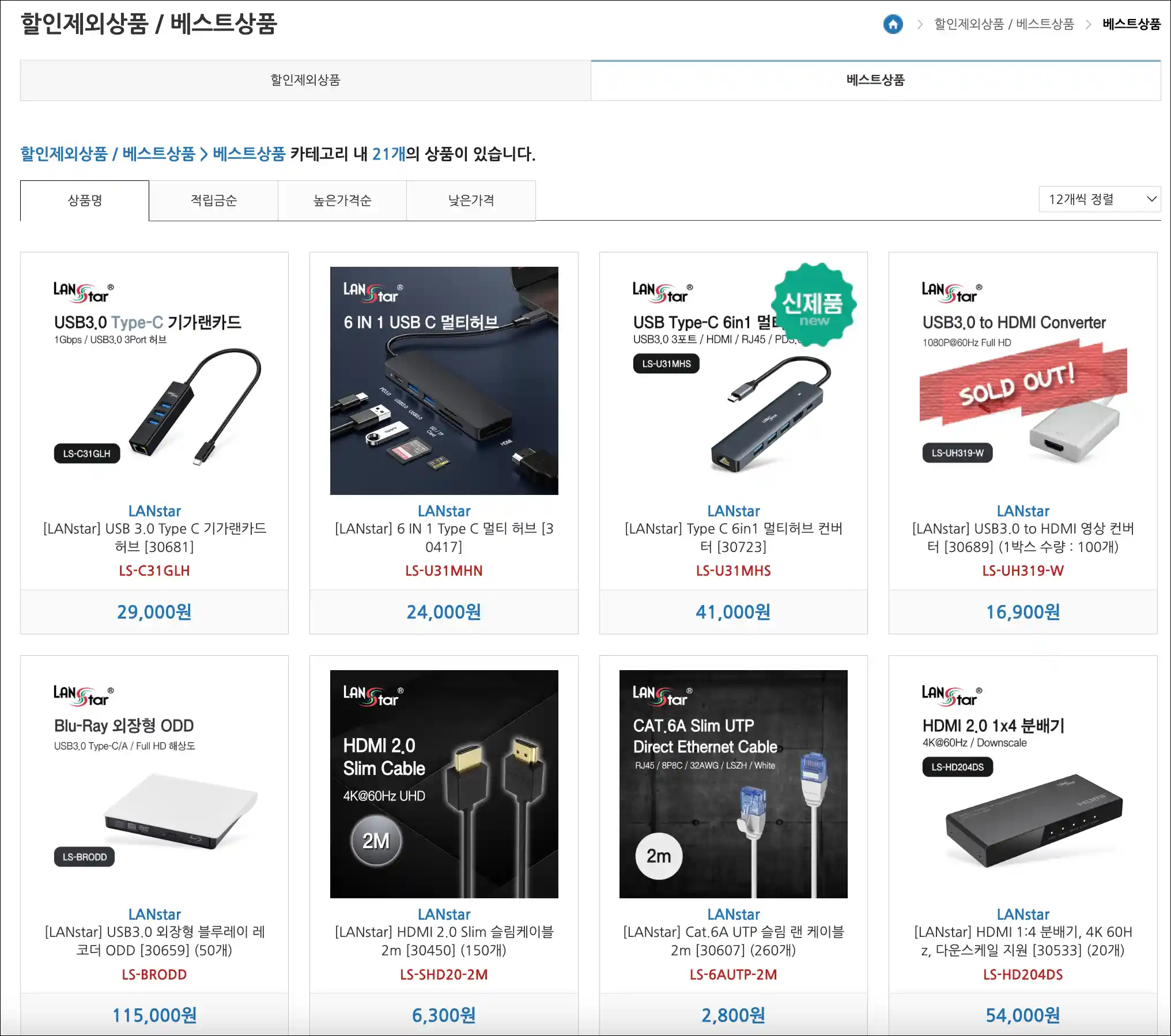This screenshot has width=1171, height=1036.
Task: Sort by 낮은가격
Action: [x=471, y=201]
